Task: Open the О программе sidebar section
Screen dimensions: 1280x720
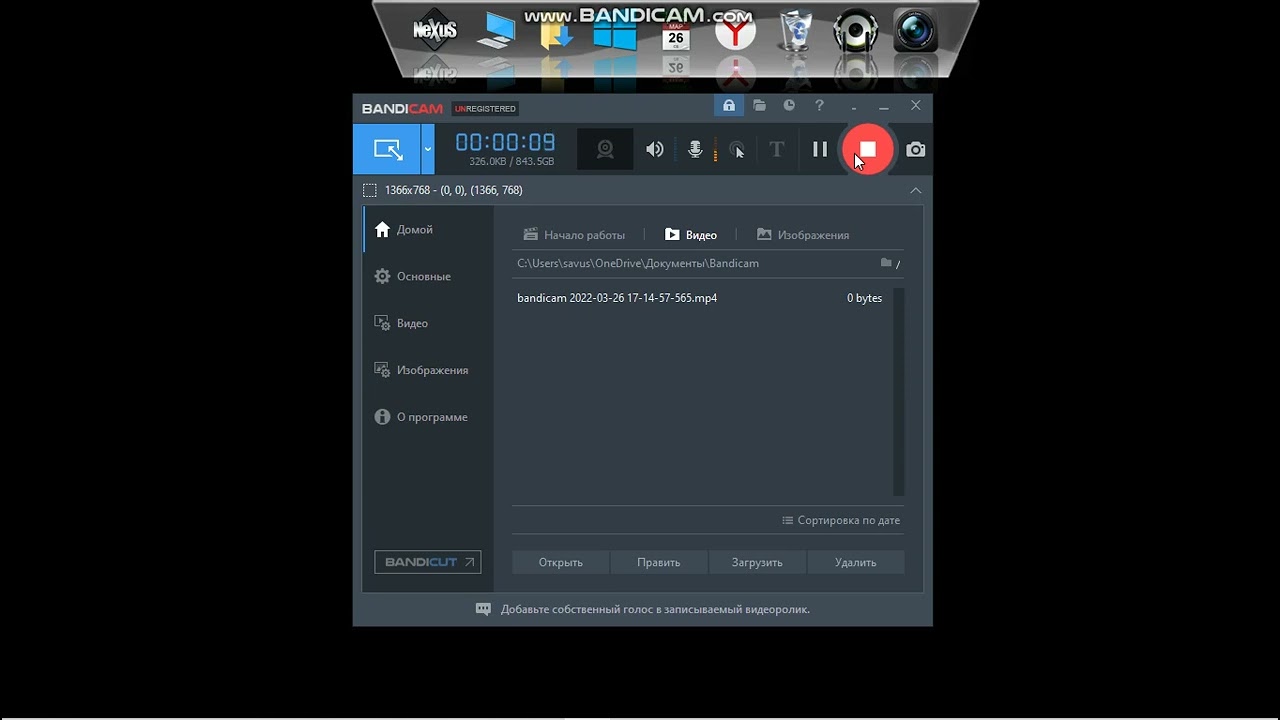Action: point(427,417)
